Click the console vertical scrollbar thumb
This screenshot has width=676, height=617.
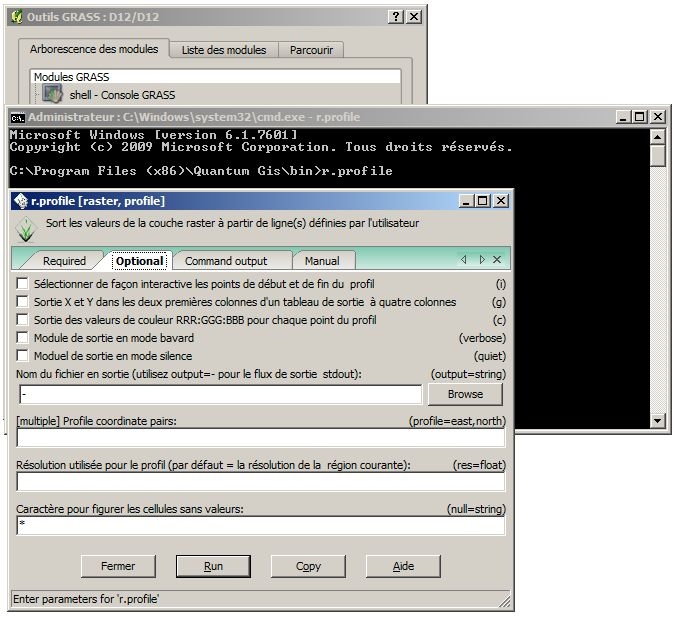(657, 156)
